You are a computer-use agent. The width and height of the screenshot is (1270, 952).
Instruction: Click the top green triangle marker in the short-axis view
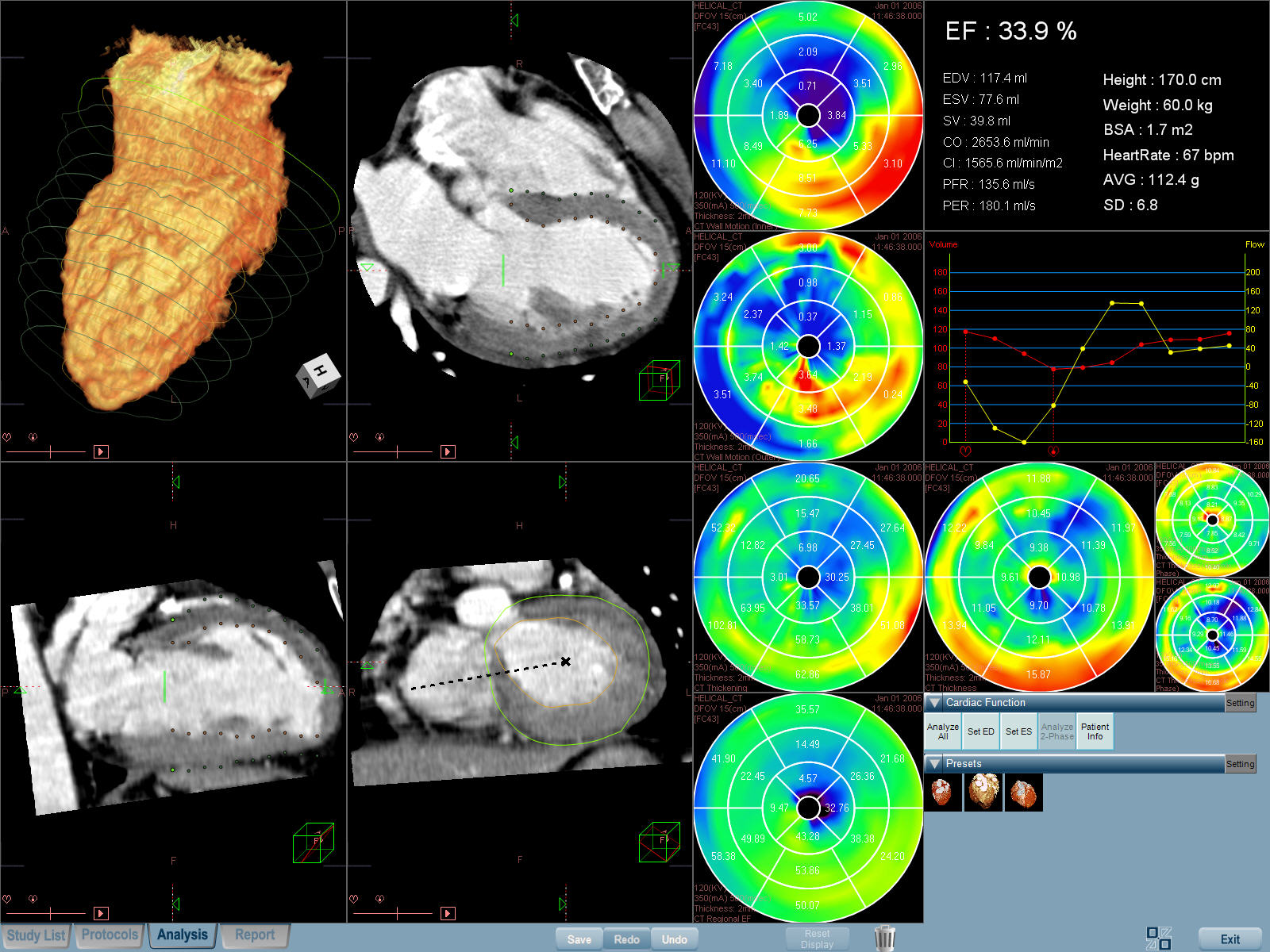[x=562, y=482]
